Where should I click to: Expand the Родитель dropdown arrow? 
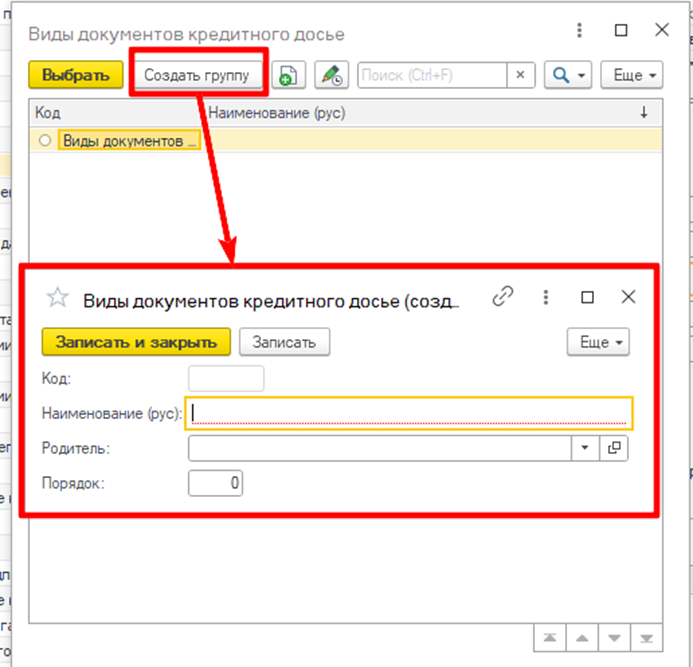(585, 448)
